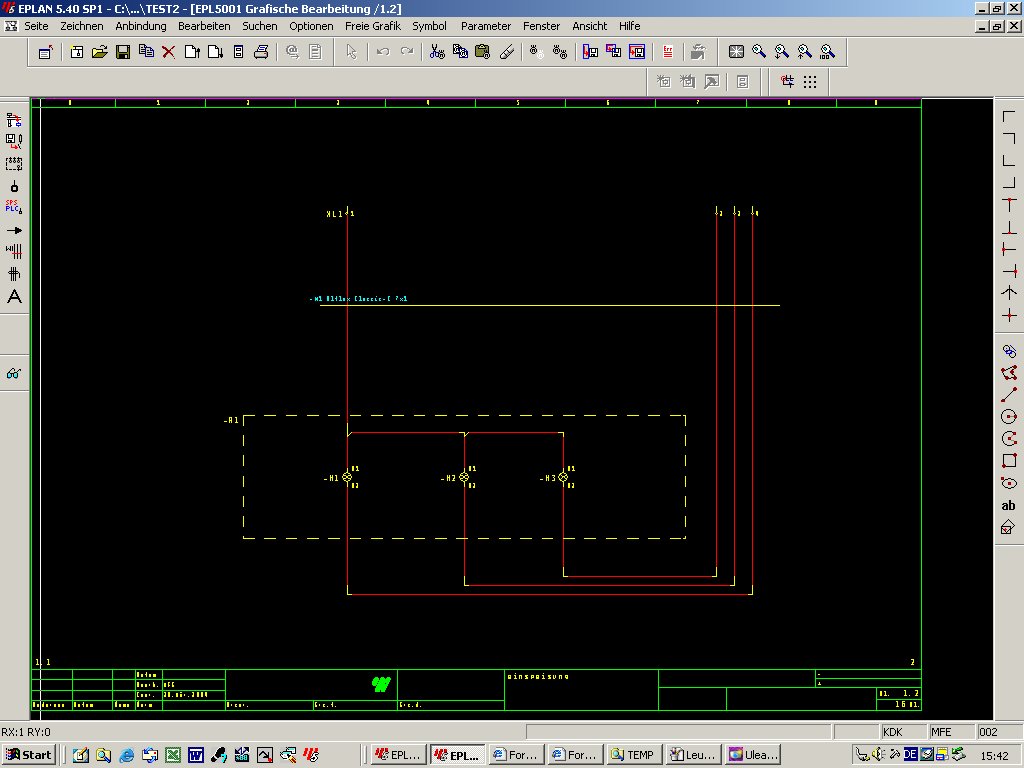Open the Optionen menu

(311, 26)
